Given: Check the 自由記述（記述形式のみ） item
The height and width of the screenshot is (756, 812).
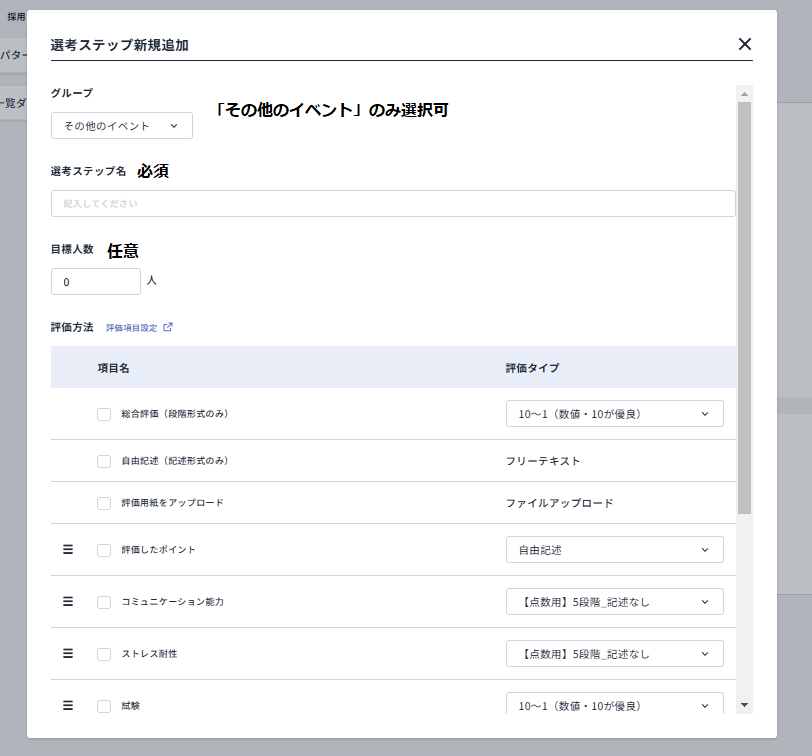Looking at the screenshot, I should click(x=104, y=461).
